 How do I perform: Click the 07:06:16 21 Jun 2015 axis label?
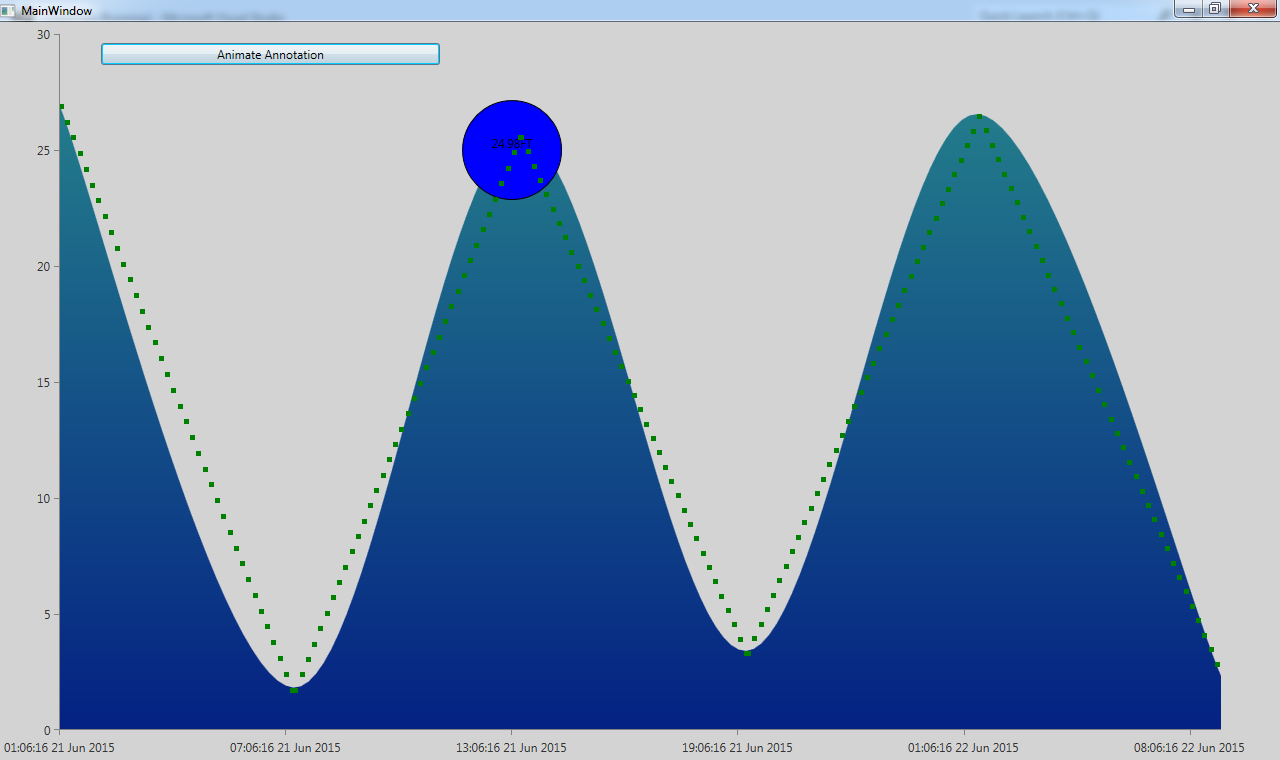pyautogui.click(x=285, y=747)
